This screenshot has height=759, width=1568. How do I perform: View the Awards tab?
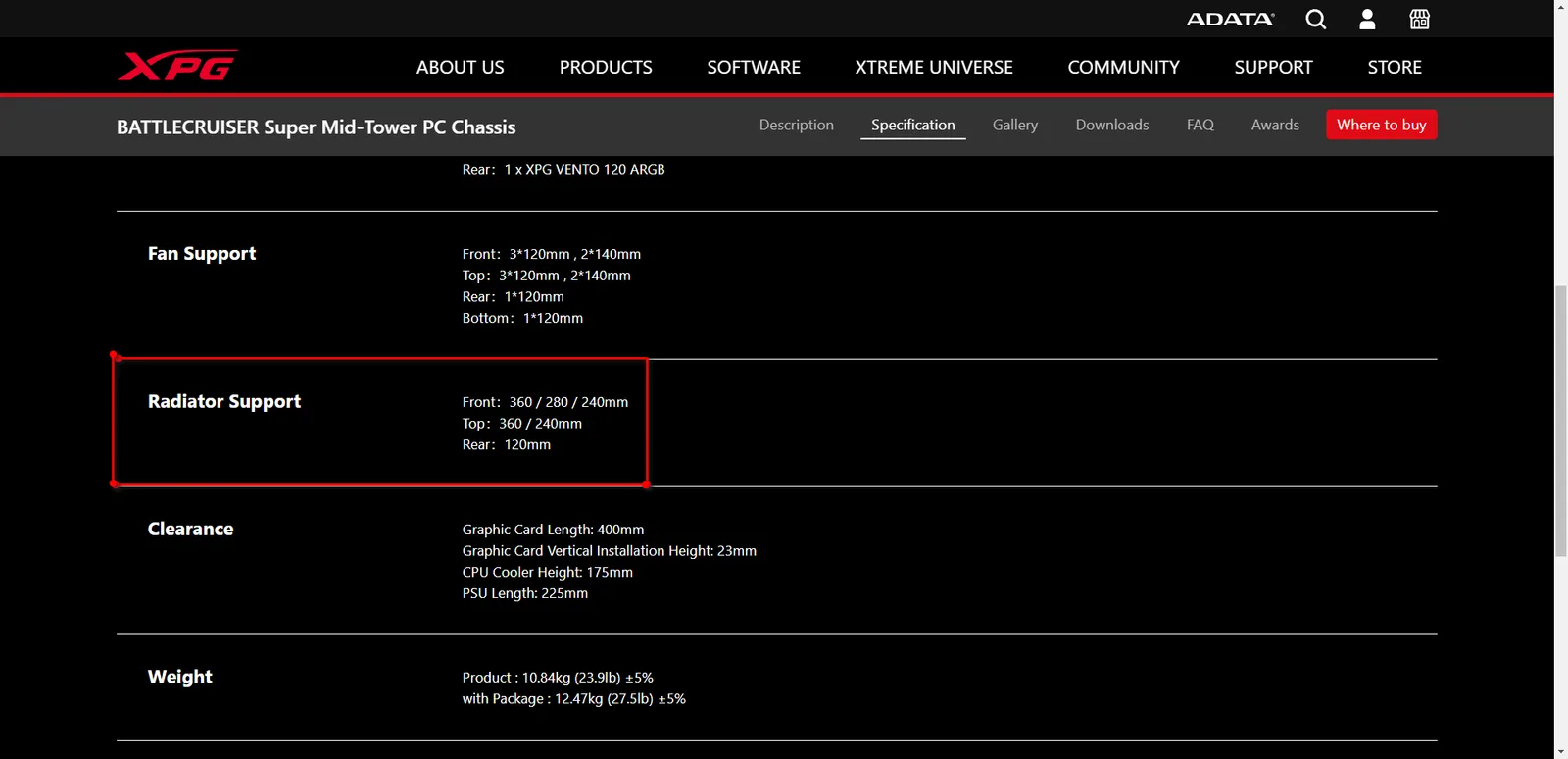(x=1275, y=125)
